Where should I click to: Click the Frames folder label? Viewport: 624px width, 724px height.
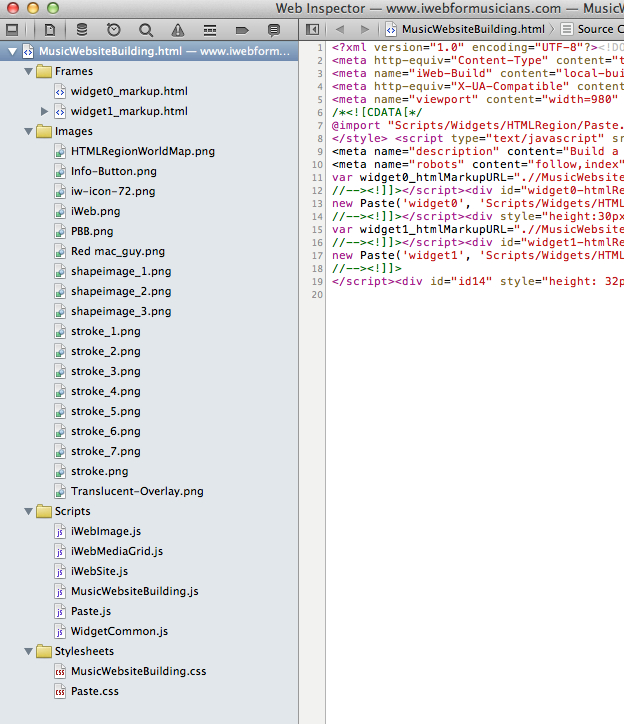(74, 71)
